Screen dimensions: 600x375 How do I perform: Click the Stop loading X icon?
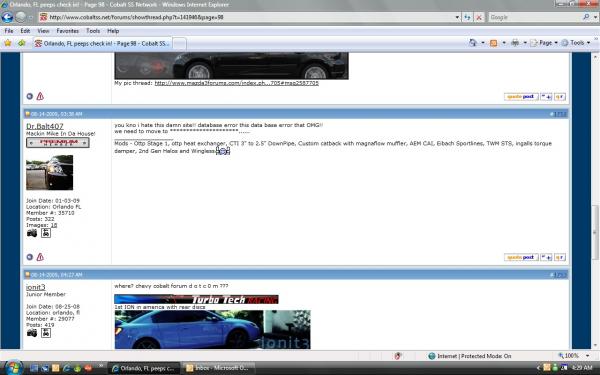tap(479, 17)
